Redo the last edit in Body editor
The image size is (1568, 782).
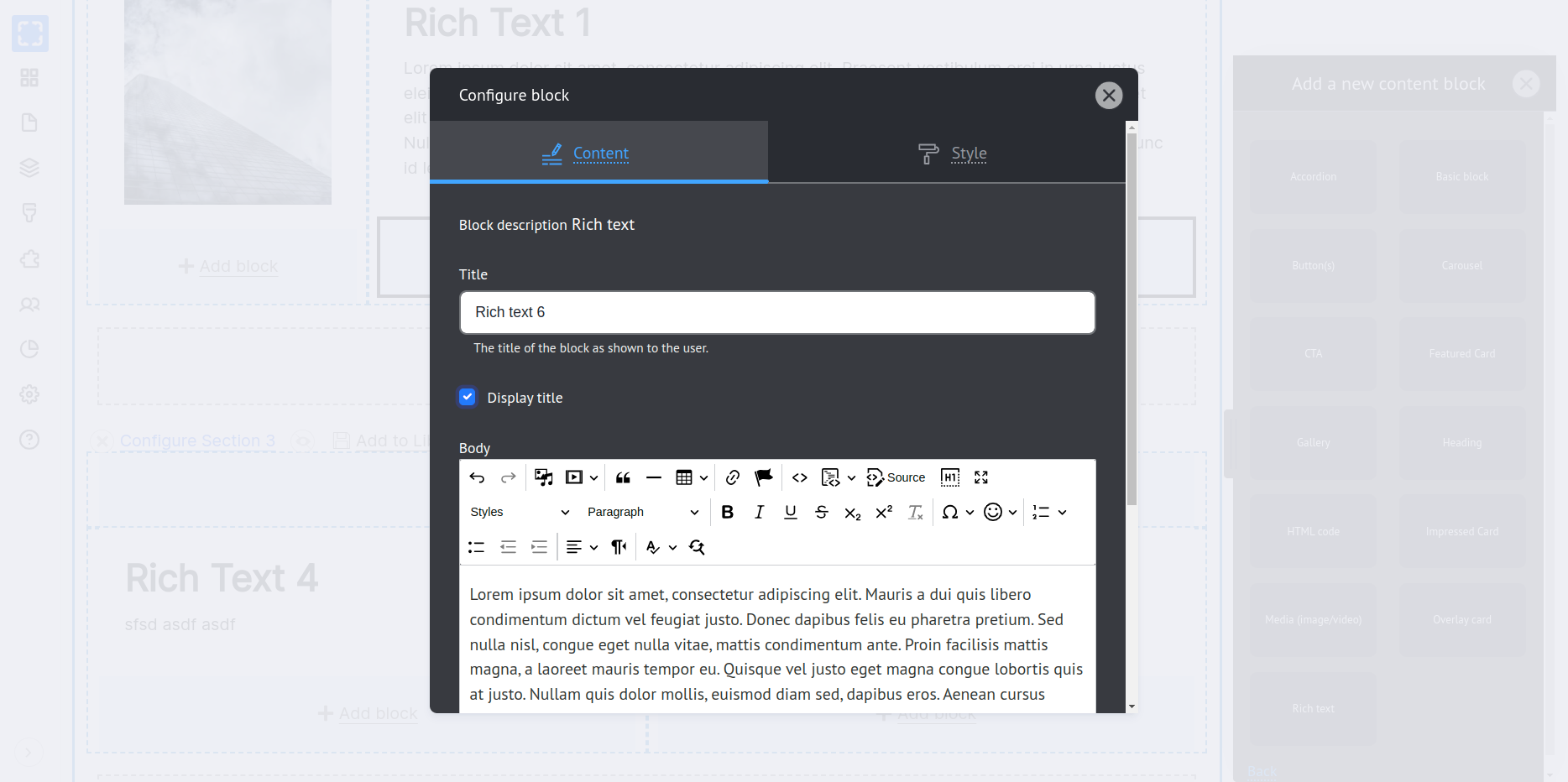coord(508,477)
